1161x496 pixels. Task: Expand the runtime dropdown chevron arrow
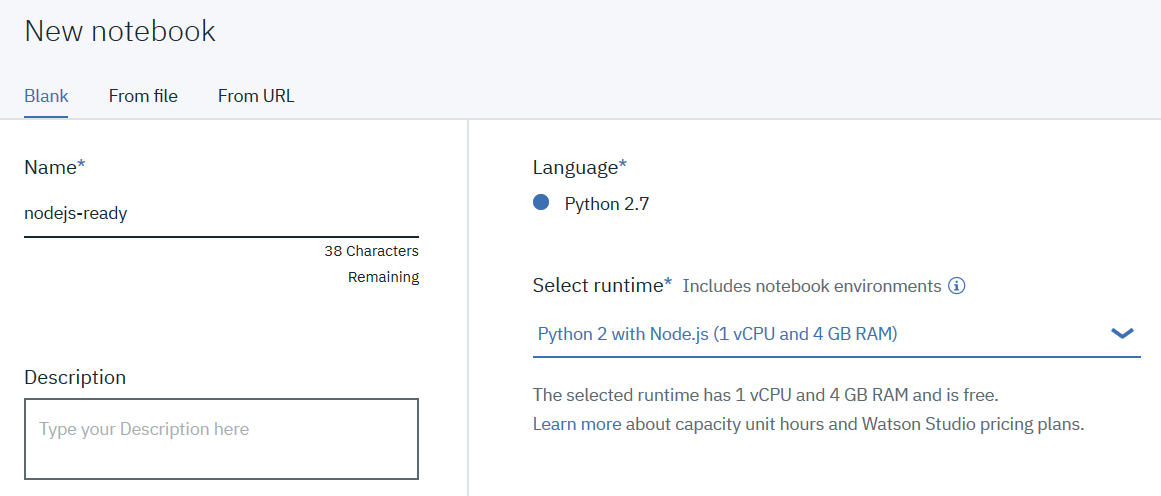(1122, 334)
